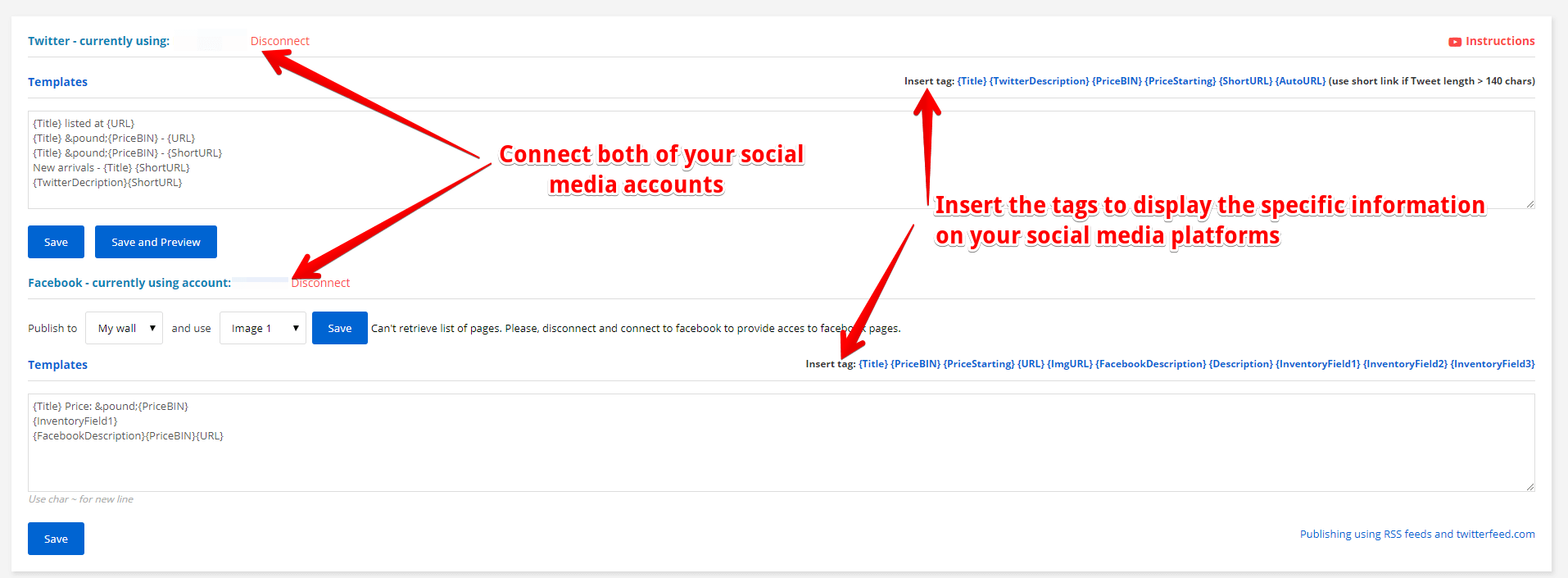Viewport: 1568px width, 578px height.
Task: Insert the {InventoryField1} tag
Action: [1318, 364]
